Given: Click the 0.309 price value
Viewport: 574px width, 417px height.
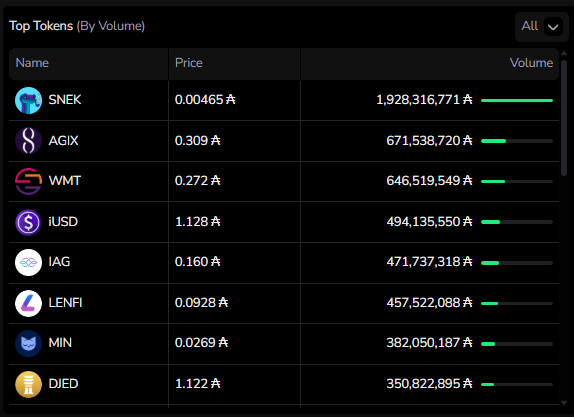Looking at the screenshot, I should point(198,141).
